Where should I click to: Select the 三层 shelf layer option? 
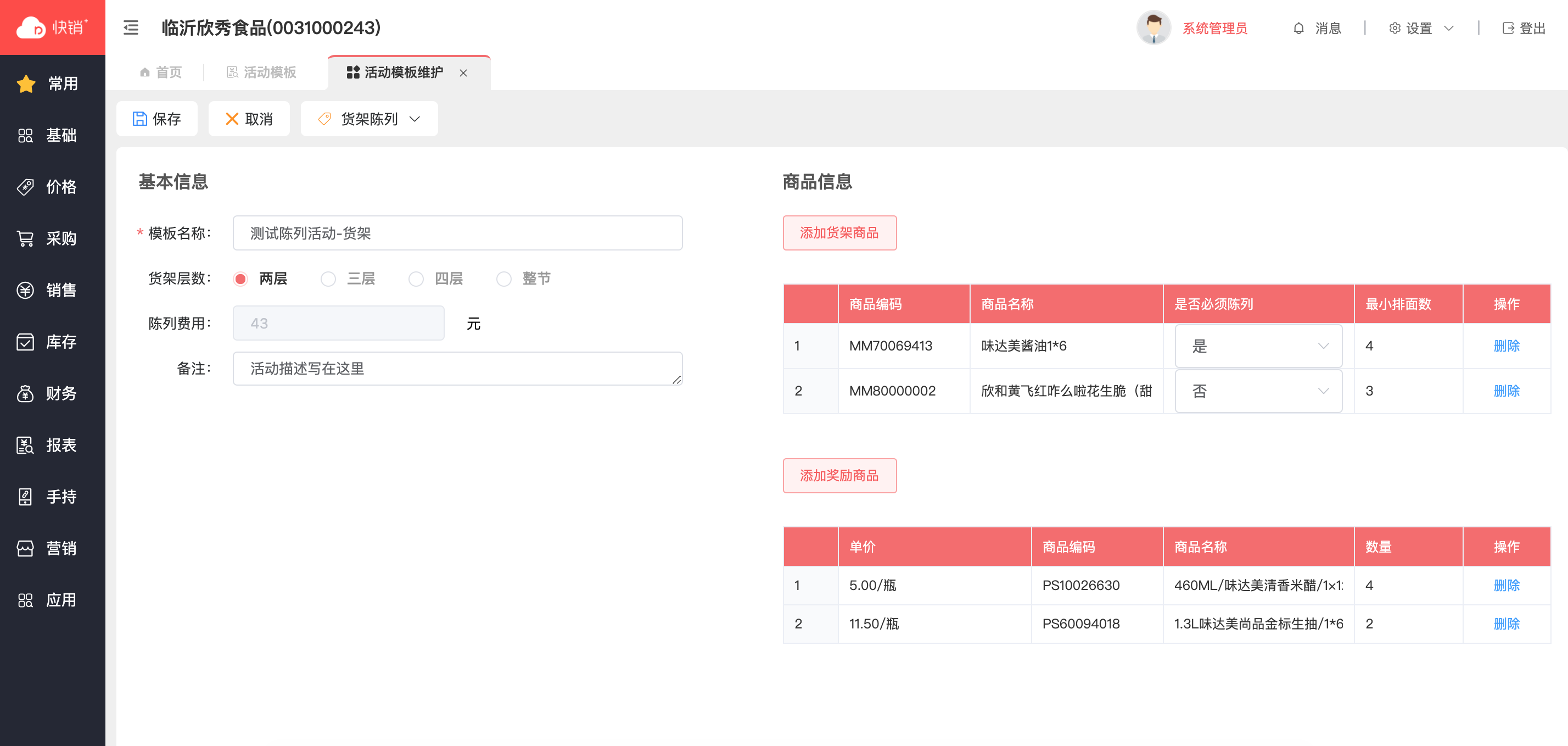[328, 279]
